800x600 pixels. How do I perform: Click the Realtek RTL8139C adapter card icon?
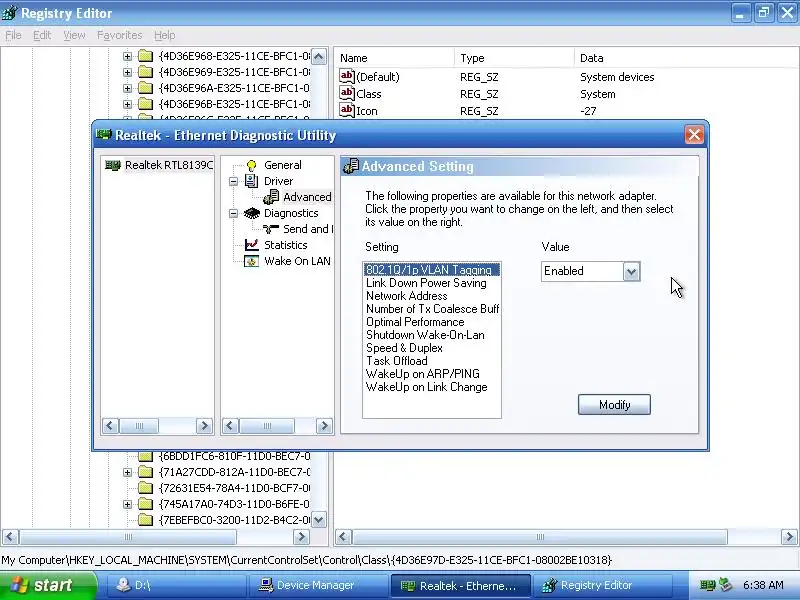pos(112,165)
